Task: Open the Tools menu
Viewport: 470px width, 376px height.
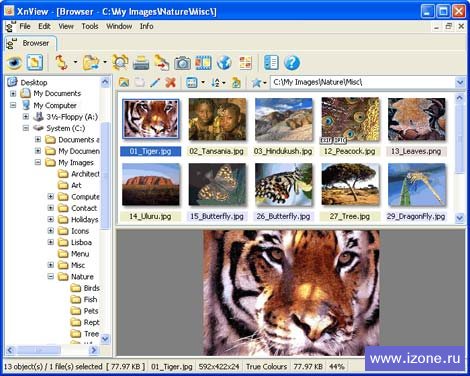Action: [x=90, y=26]
